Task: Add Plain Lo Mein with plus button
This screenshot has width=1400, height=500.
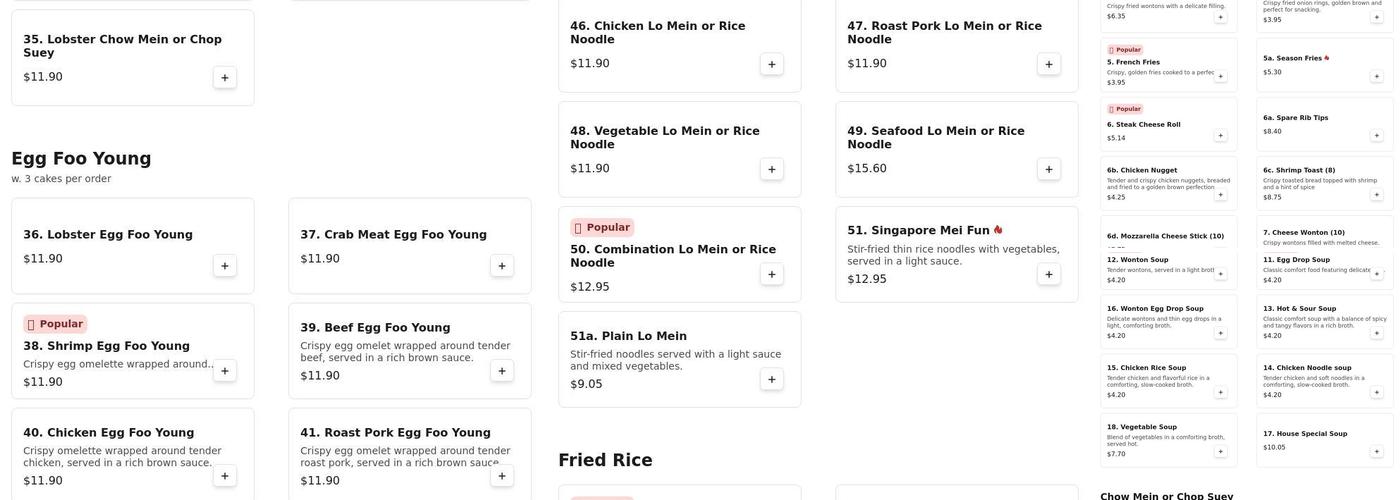Action: click(771, 379)
